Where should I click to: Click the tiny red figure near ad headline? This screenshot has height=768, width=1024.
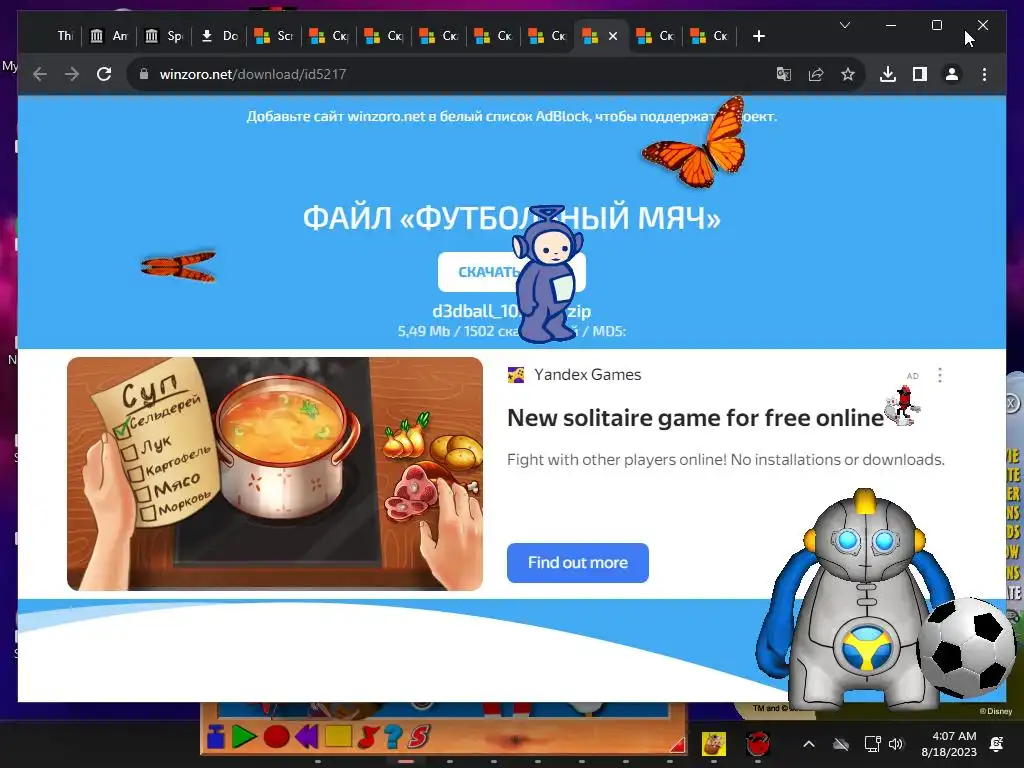tap(903, 406)
